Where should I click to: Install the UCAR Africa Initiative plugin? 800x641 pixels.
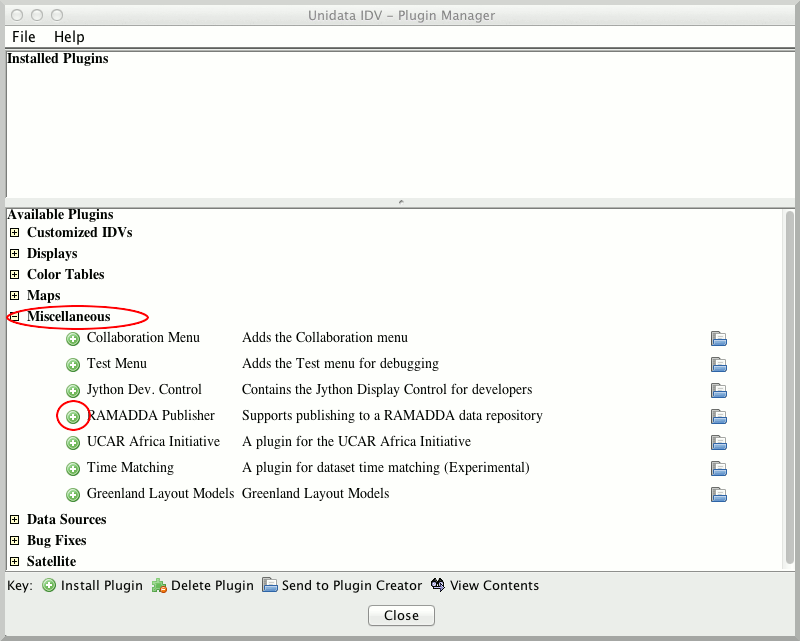tap(73, 442)
